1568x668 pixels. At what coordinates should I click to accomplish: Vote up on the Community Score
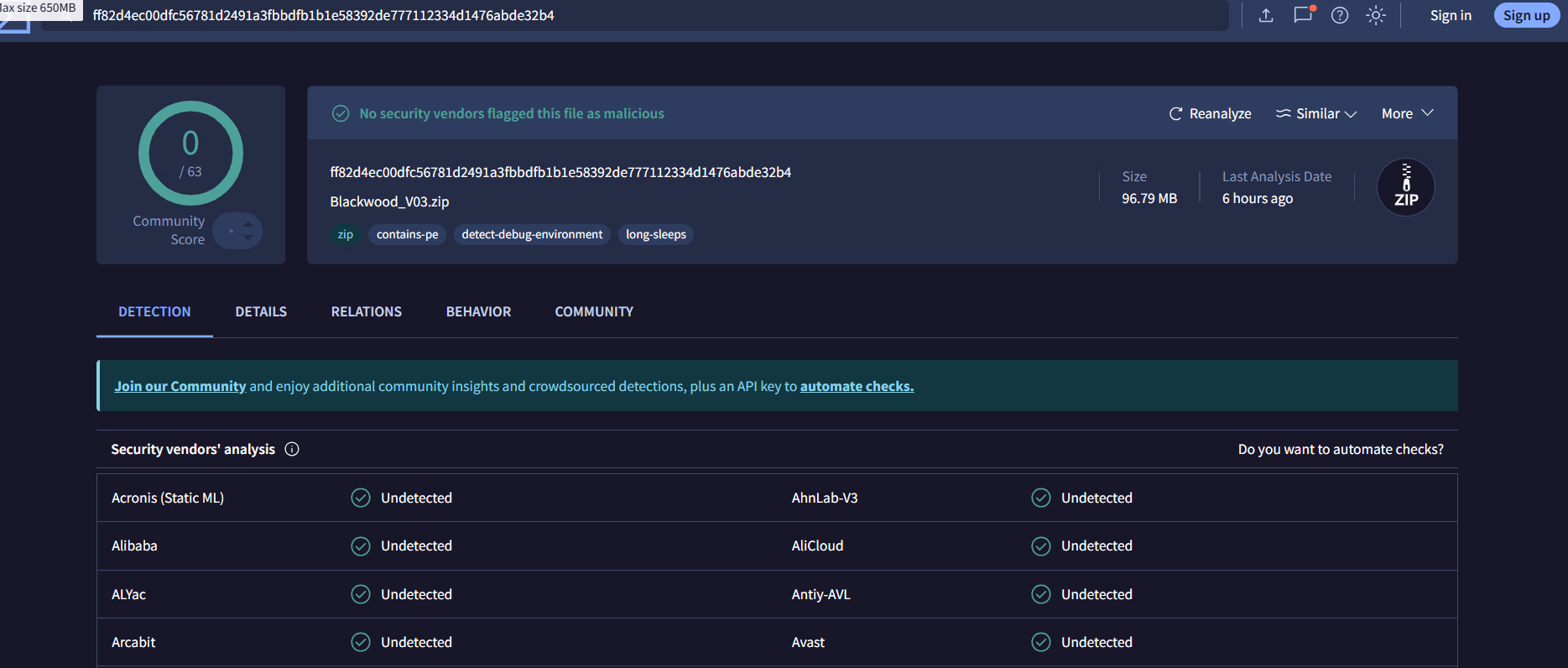click(x=248, y=224)
